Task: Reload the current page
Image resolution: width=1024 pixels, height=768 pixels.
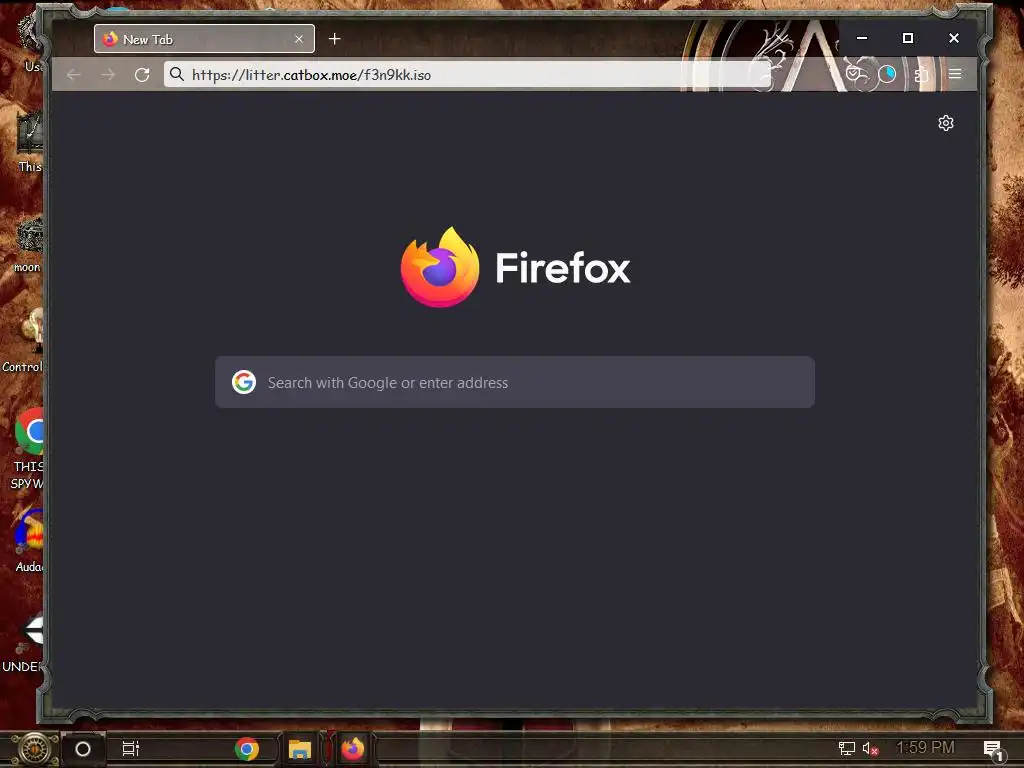Action: click(x=142, y=74)
